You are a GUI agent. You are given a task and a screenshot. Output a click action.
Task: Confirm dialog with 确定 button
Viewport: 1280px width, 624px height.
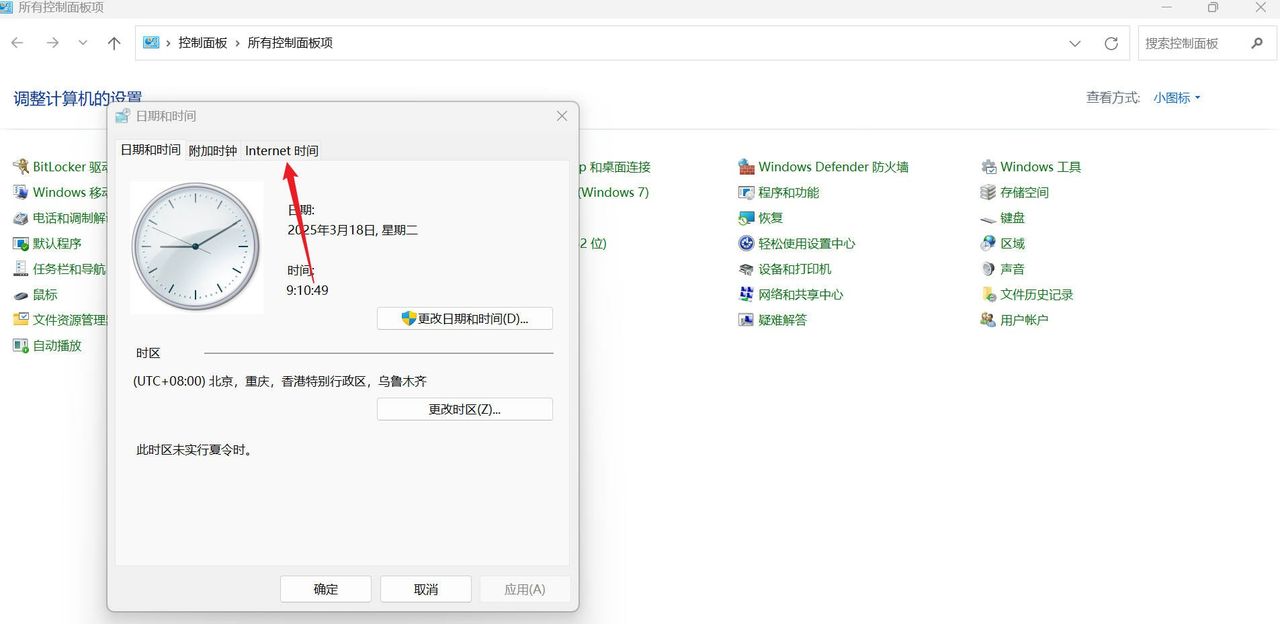click(326, 589)
